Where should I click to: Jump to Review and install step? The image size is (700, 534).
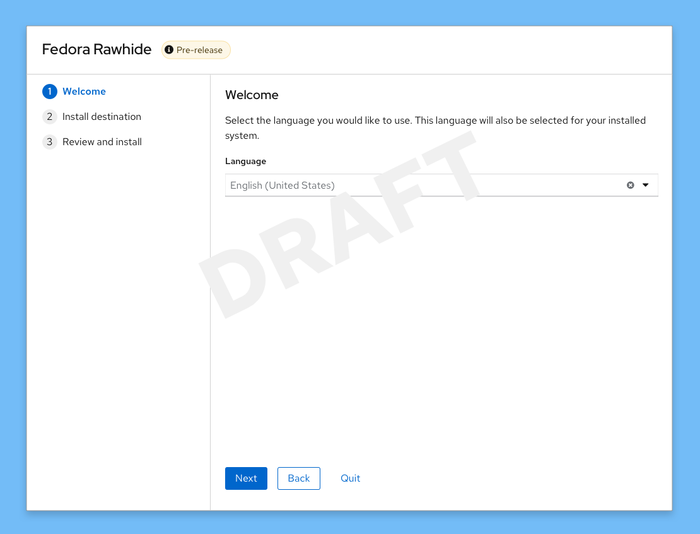click(x=102, y=142)
